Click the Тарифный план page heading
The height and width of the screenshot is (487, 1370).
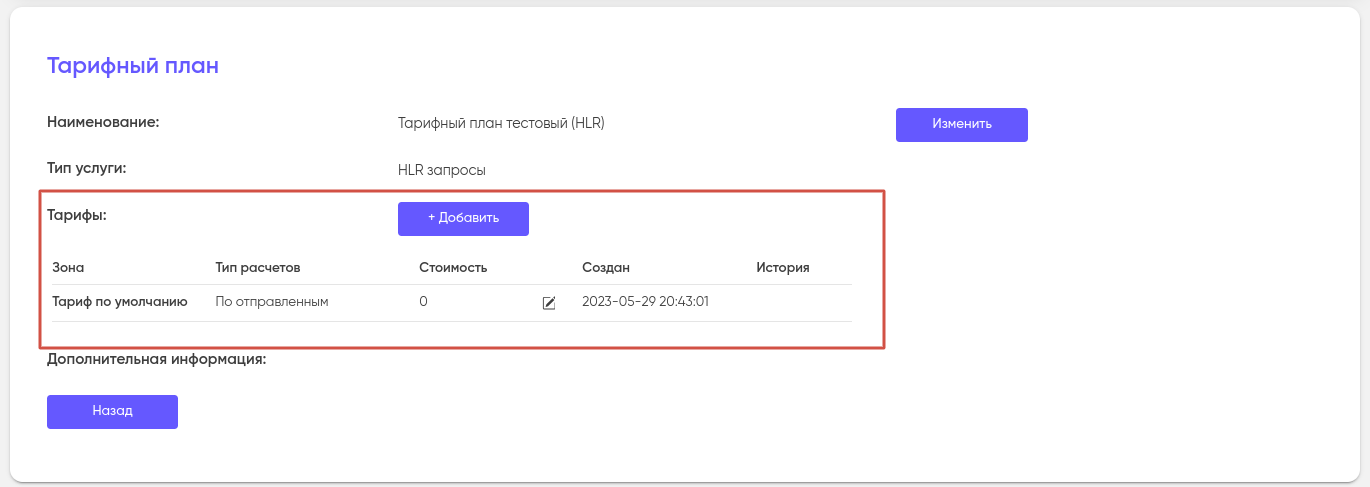(133, 66)
